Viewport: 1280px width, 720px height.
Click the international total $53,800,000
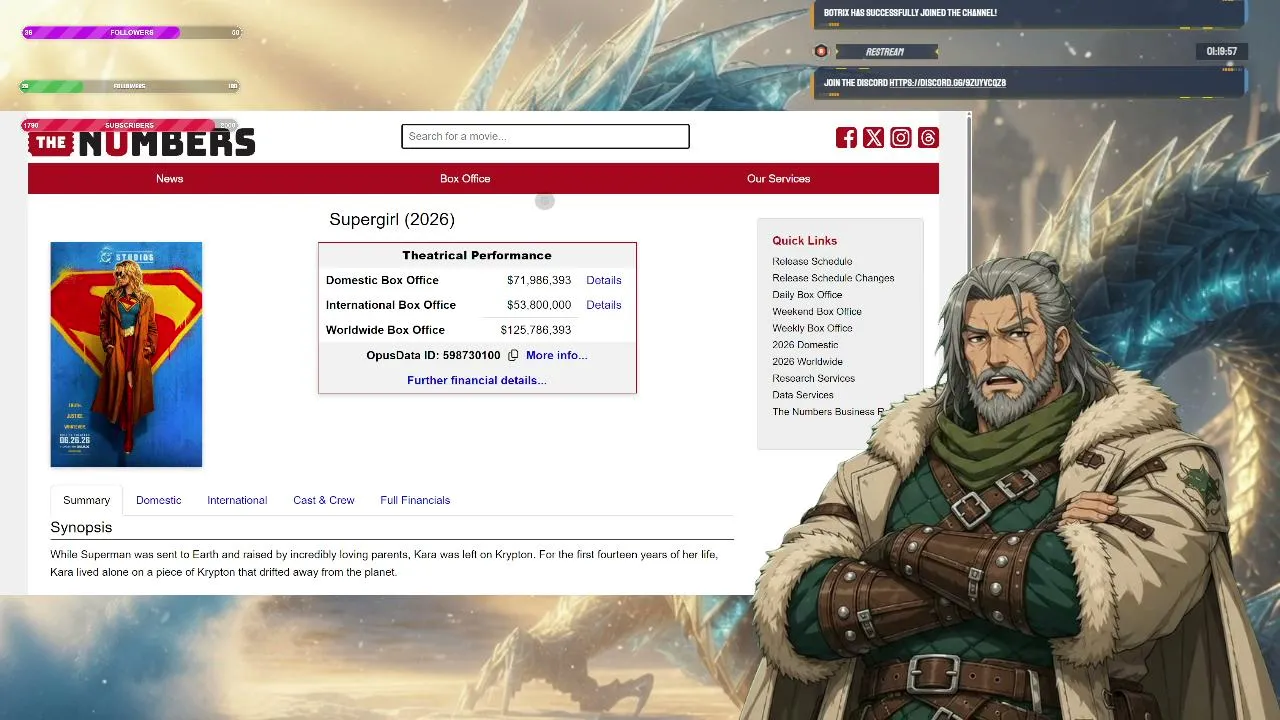point(539,305)
